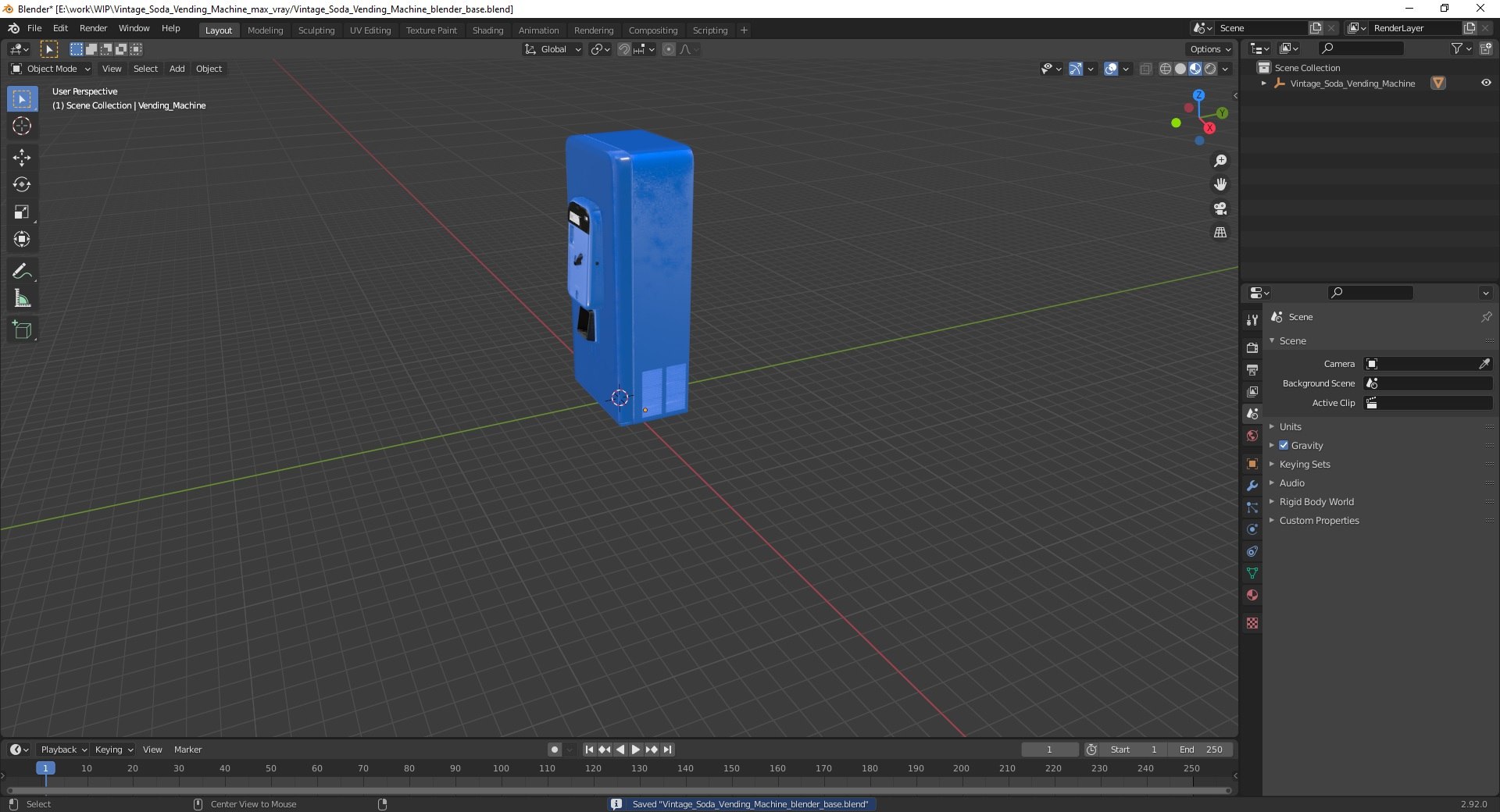The height and width of the screenshot is (812, 1500).
Task: Enable the Gravity checkbox
Action: click(1284, 446)
